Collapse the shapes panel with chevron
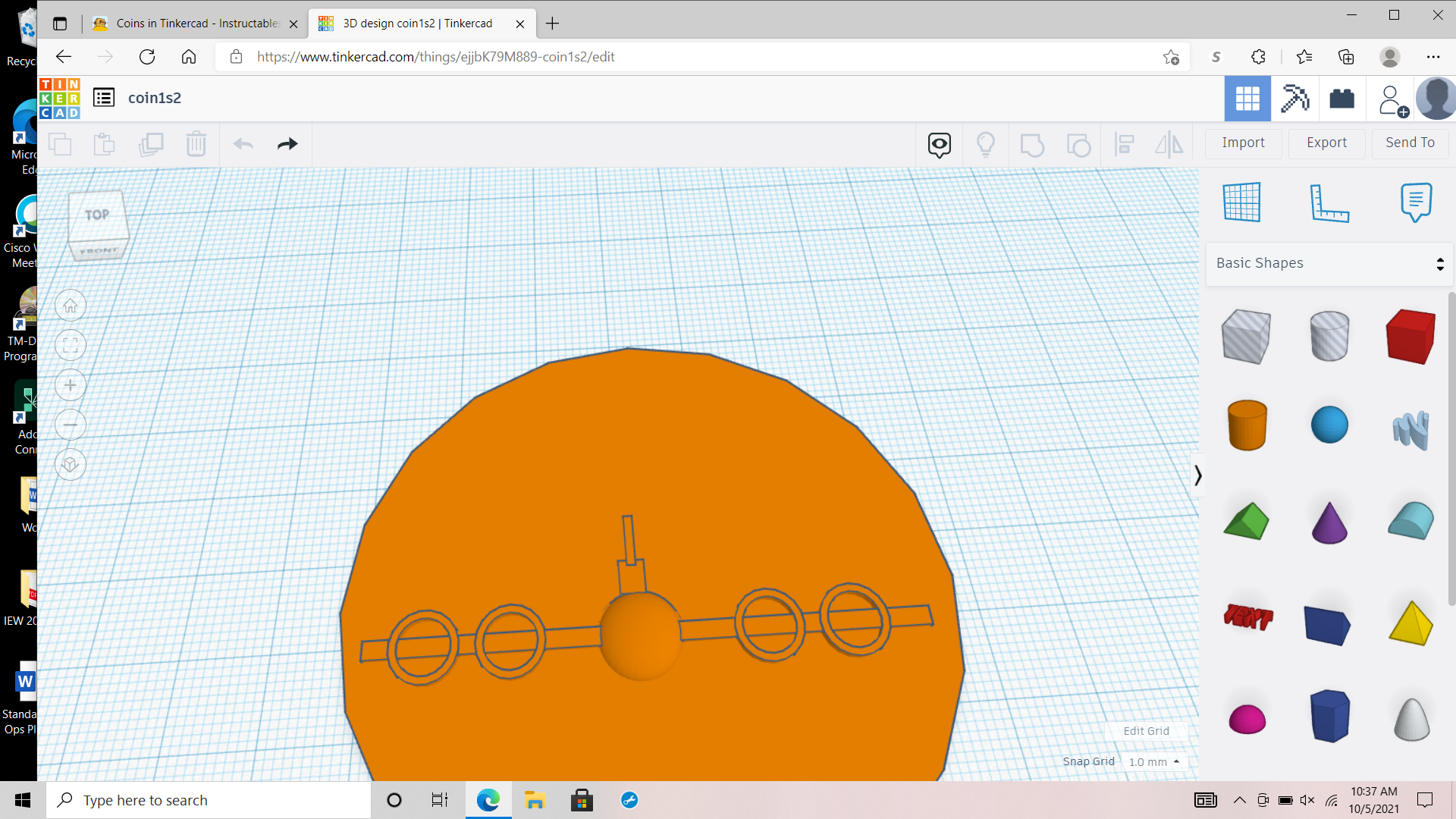This screenshot has width=1456, height=819. coord(1198,475)
